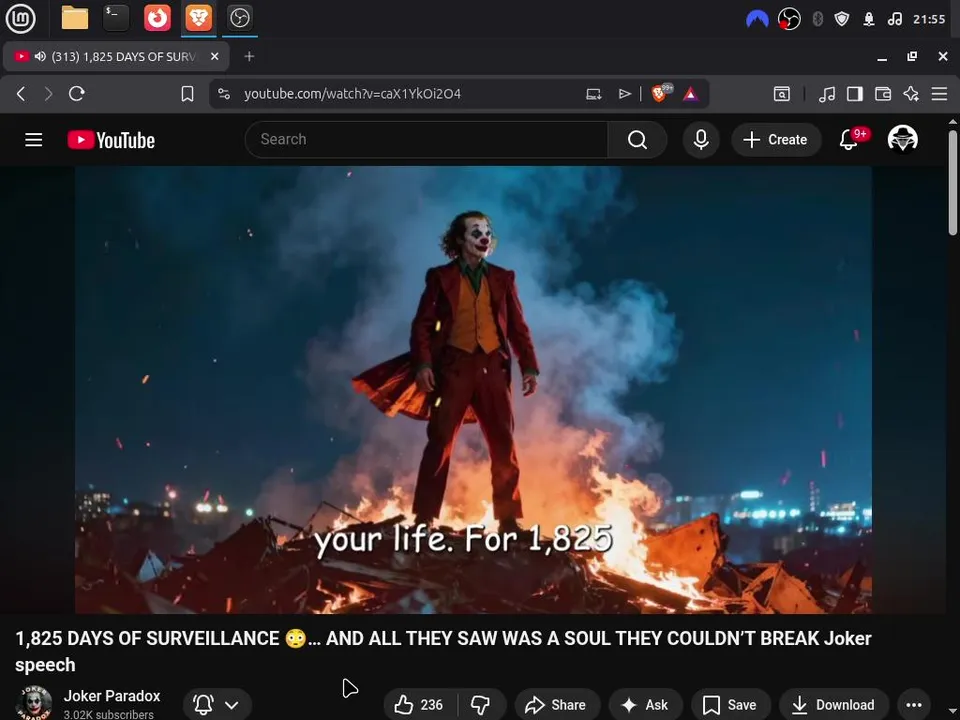Open the red circular app in panel
Image resolution: width=960 pixels, height=720 pixels.
pyautogui.click(x=157, y=18)
